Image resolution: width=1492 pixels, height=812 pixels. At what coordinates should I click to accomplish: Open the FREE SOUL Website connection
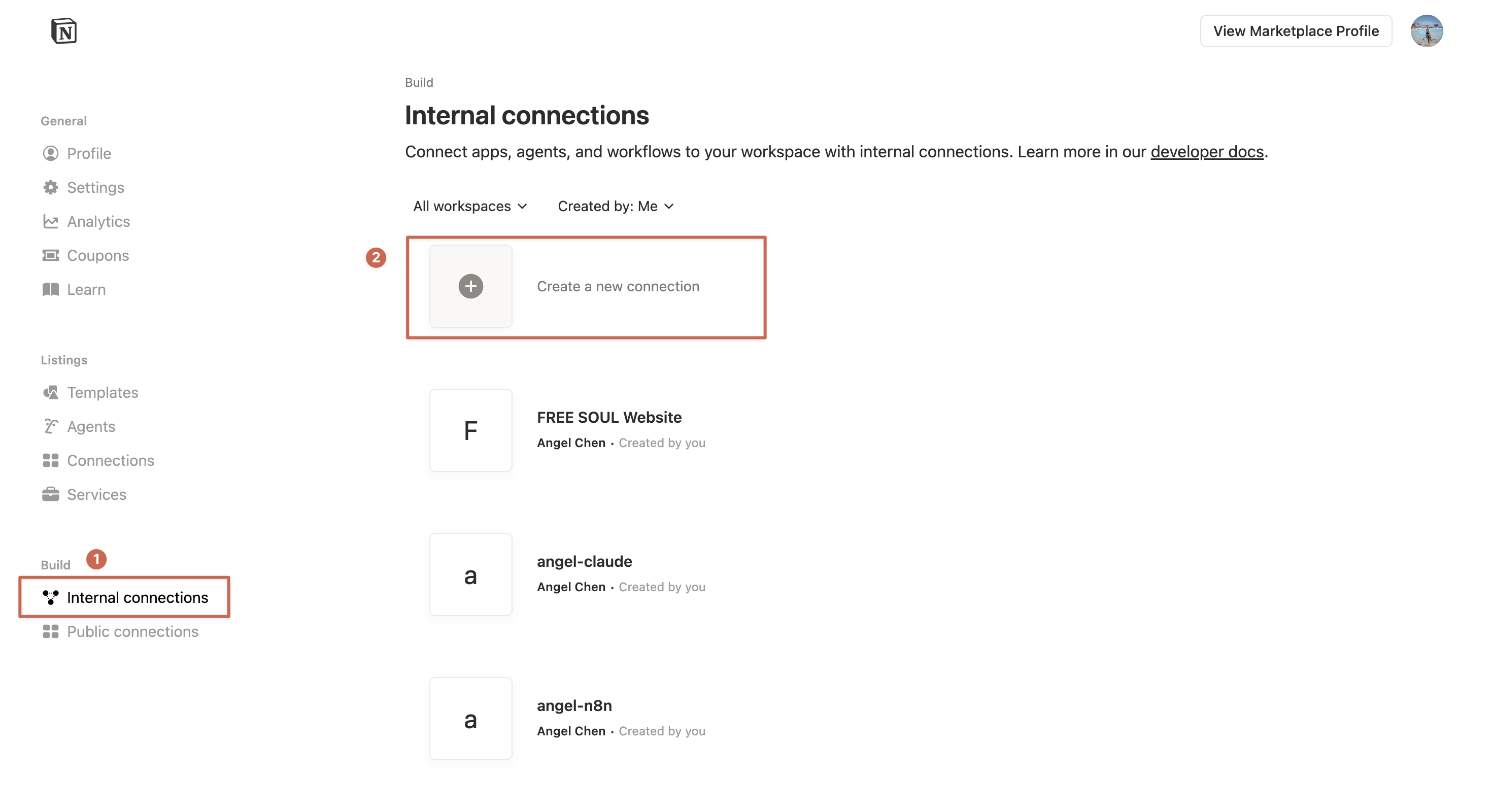coord(608,417)
